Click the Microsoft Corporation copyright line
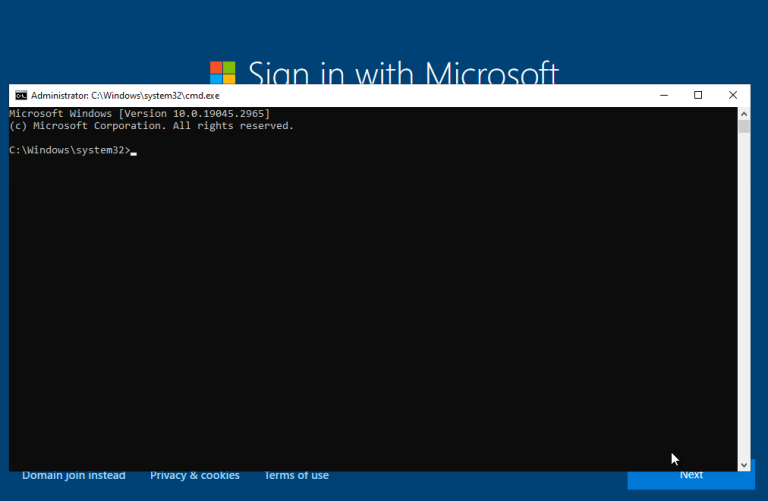 pyautogui.click(x=151, y=126)
